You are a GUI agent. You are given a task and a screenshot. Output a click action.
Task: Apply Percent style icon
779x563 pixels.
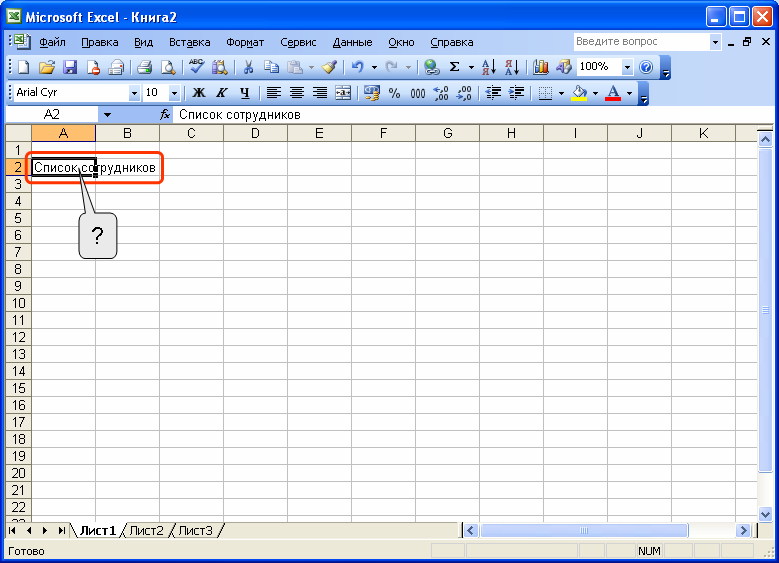394,93
